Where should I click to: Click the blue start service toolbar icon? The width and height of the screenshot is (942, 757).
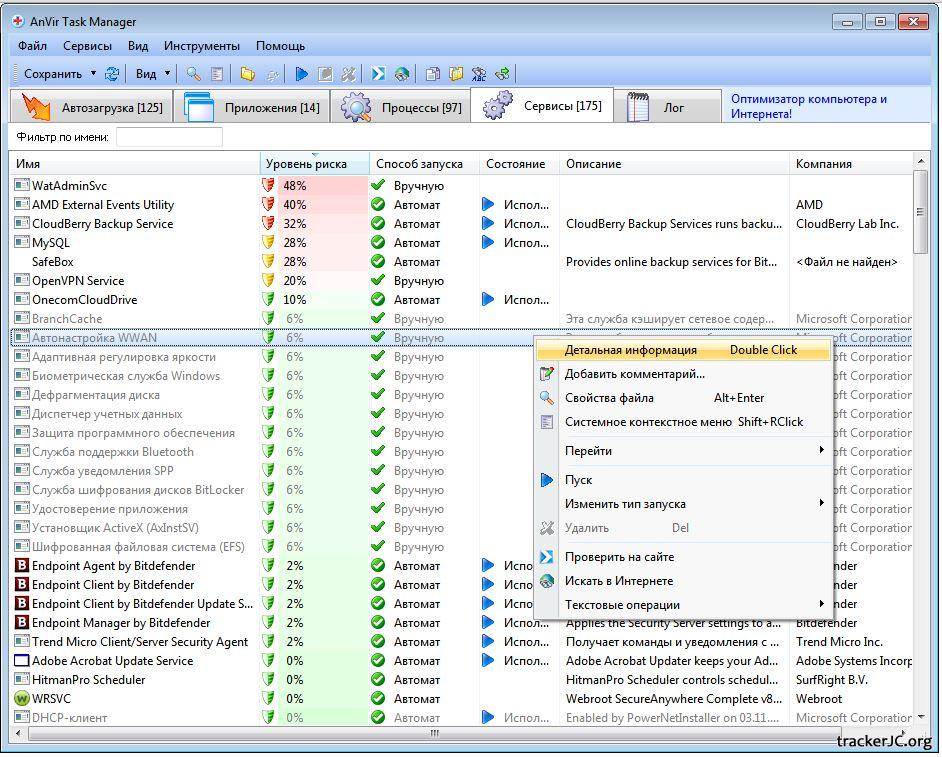coord(301,73)
